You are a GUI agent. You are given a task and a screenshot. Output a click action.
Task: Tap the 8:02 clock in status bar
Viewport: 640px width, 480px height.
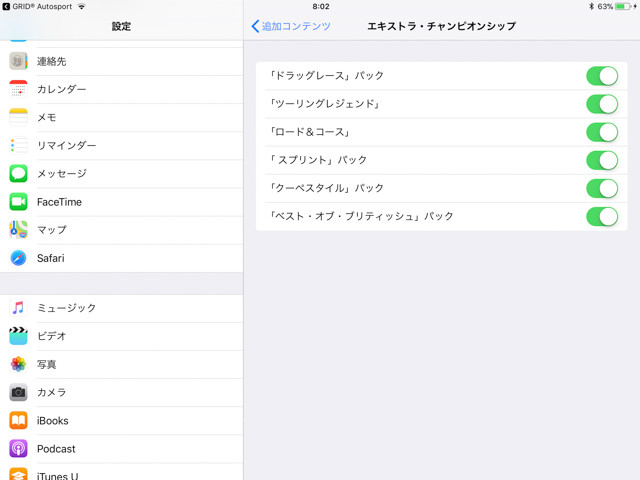pyautogui.click(x=321, y=7)
